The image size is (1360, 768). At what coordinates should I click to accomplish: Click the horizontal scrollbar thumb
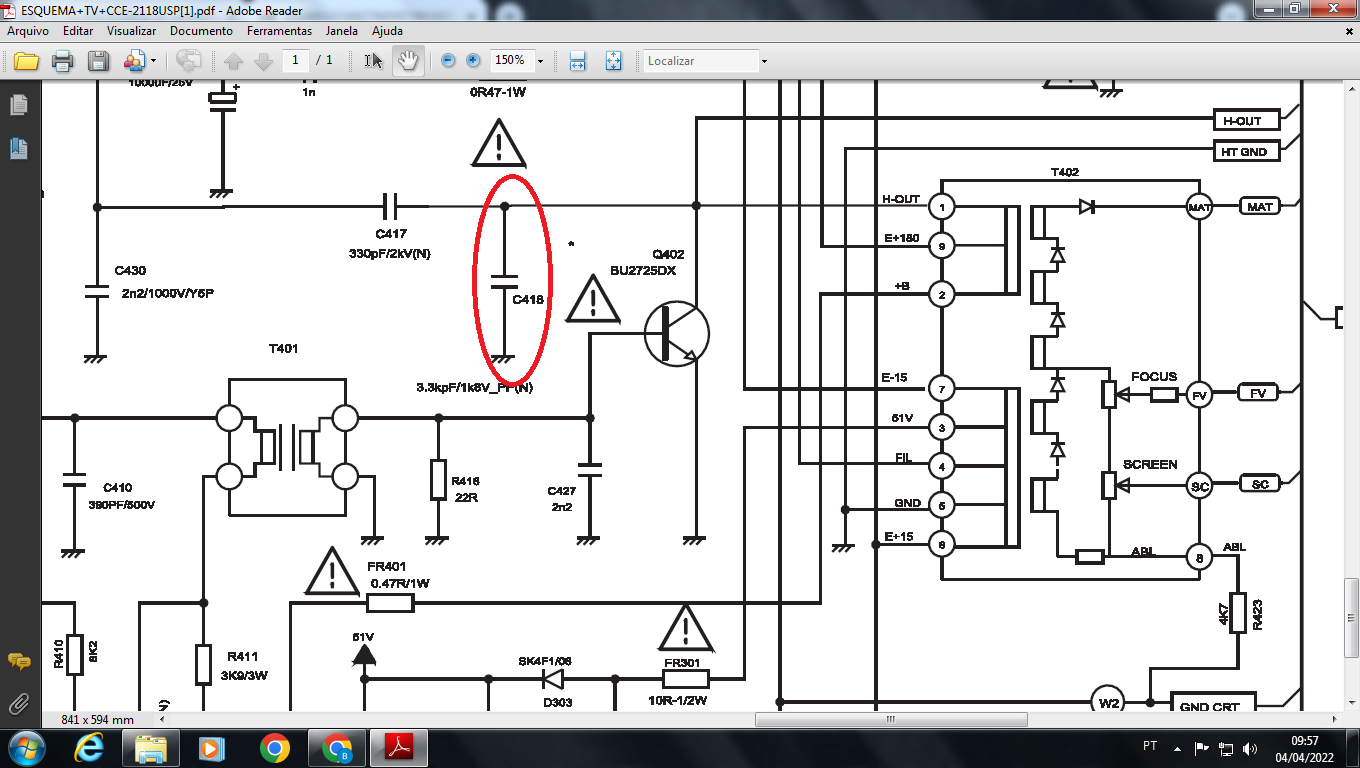892,719
